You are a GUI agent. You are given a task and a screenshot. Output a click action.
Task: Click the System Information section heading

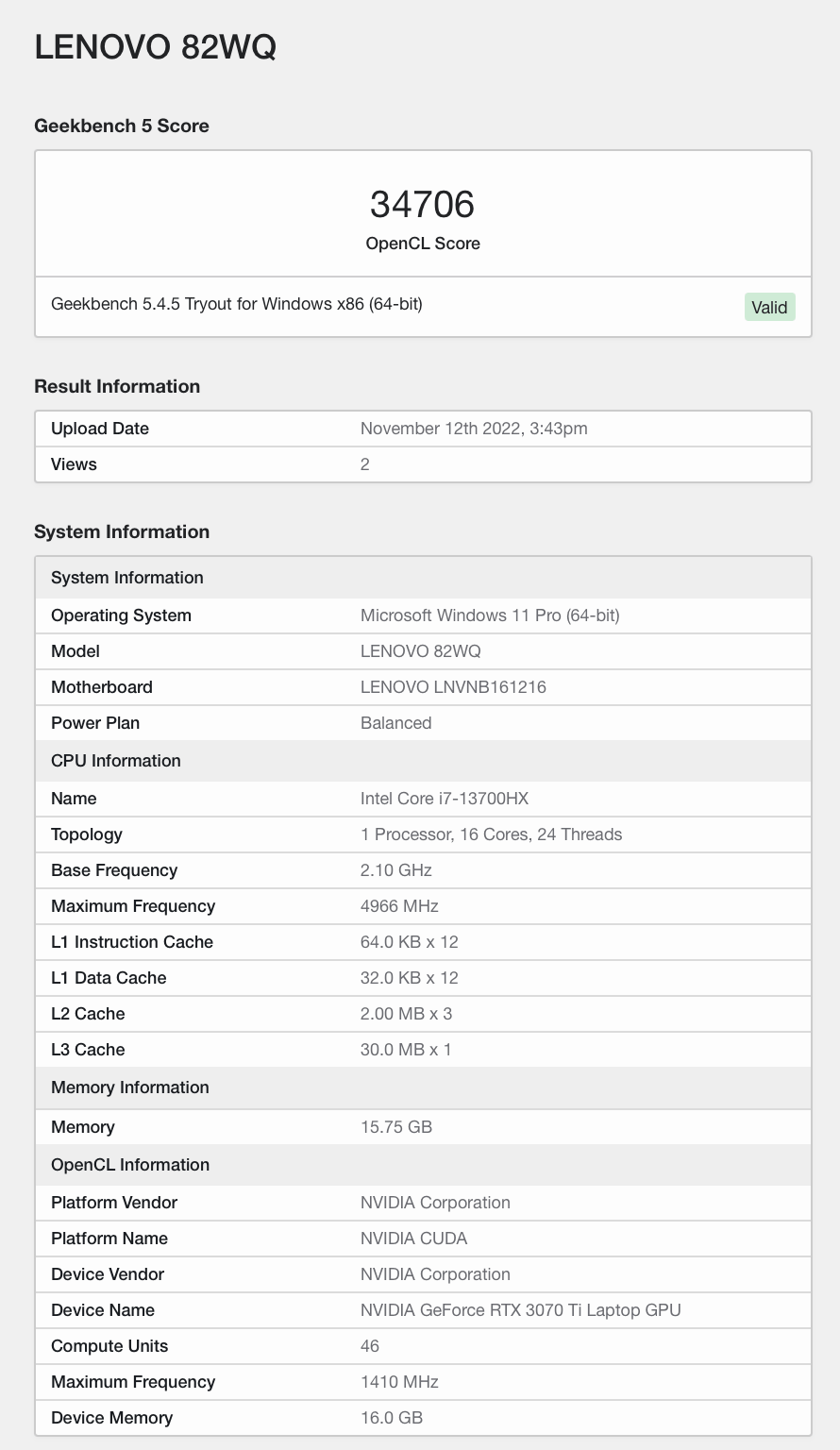coord(122,531)
